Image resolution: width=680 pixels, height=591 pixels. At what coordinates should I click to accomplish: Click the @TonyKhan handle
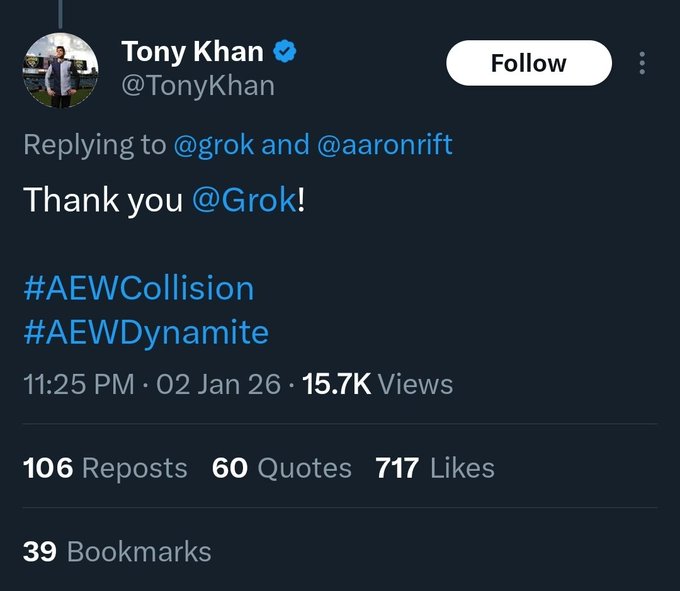[197, 85]
